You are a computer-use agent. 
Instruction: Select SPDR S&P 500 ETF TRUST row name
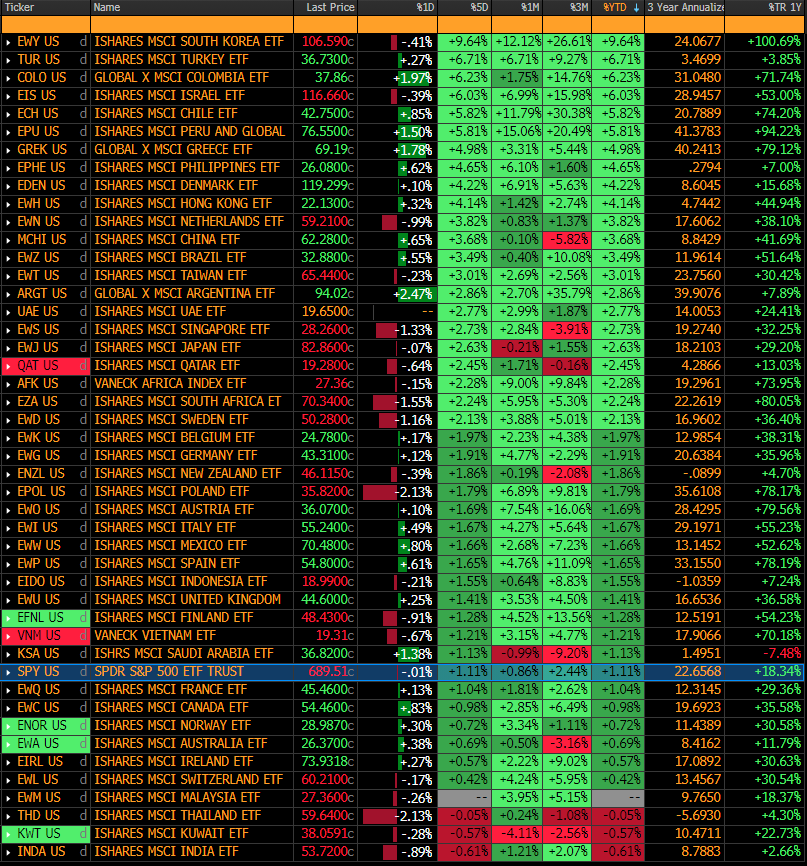tap(168, 672)
